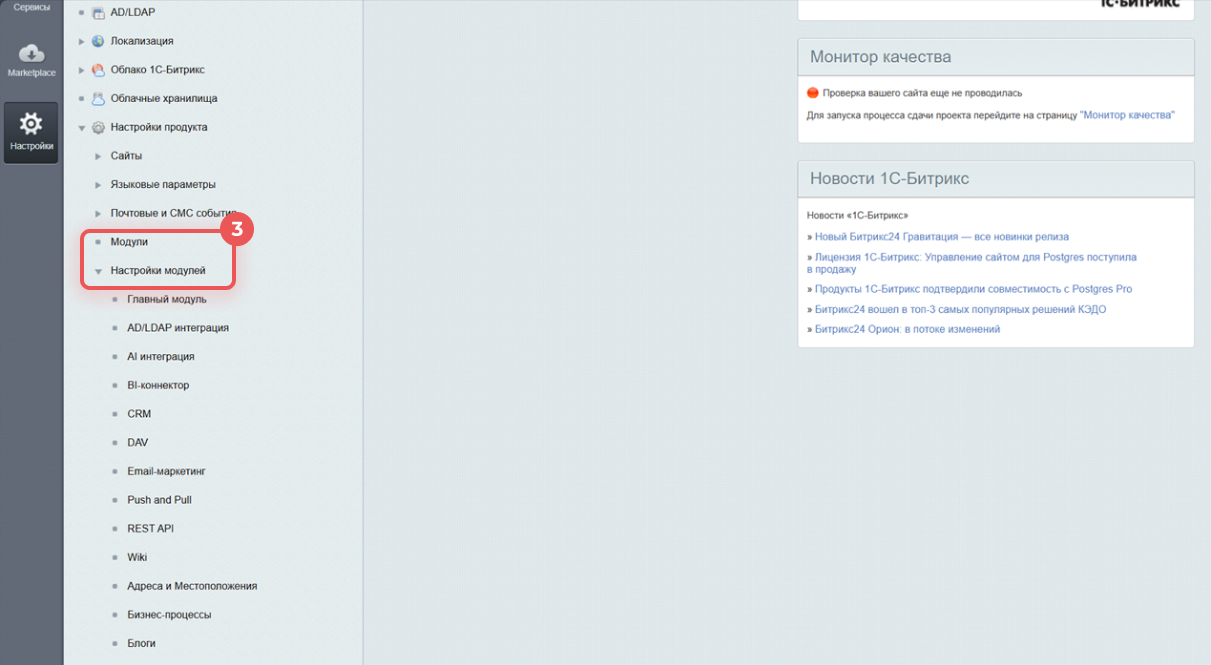Select Облако 1С-Битрикс in the tree

click(158, 70)
